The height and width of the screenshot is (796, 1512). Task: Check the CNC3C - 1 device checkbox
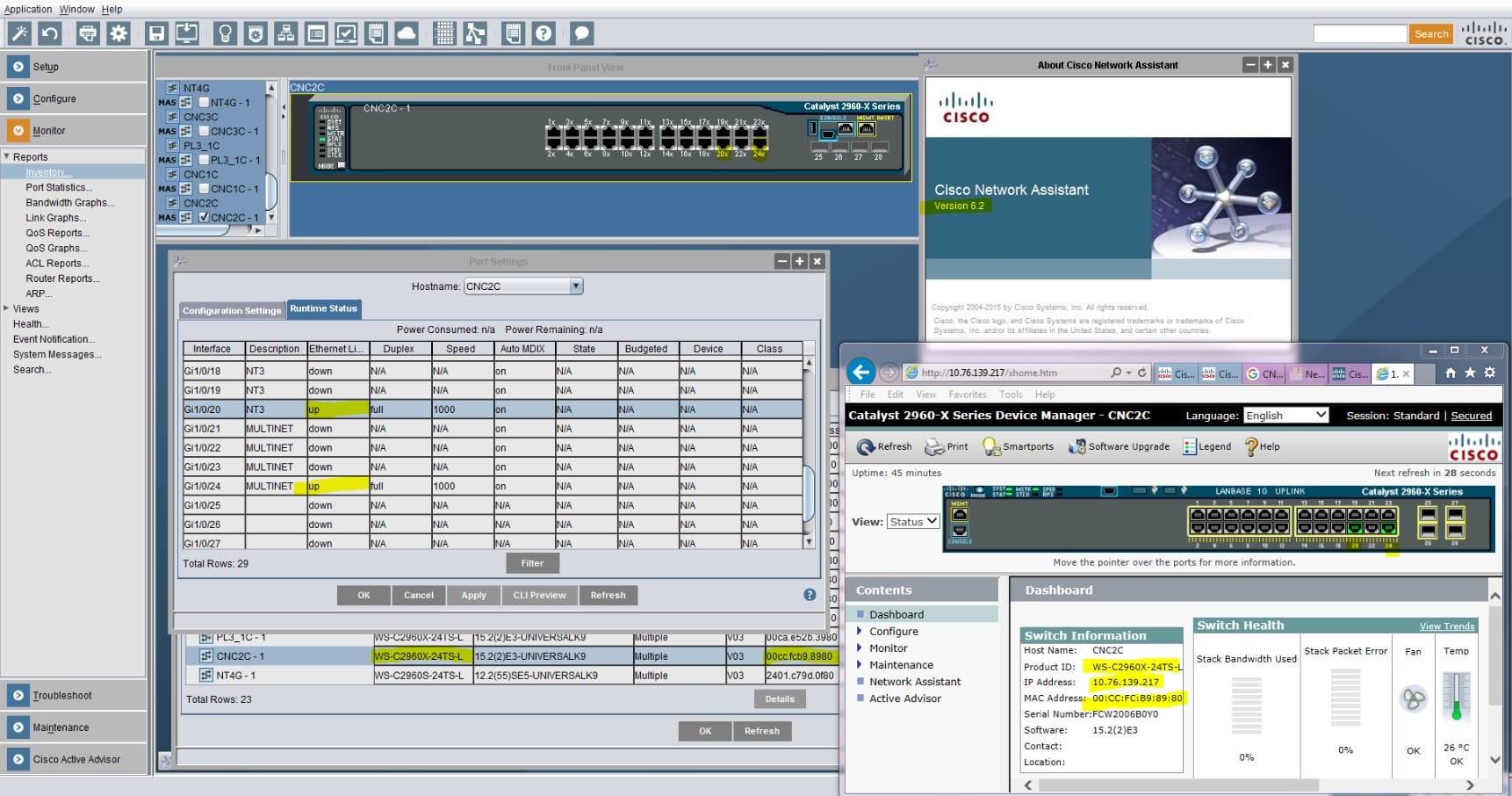[204, 131]
